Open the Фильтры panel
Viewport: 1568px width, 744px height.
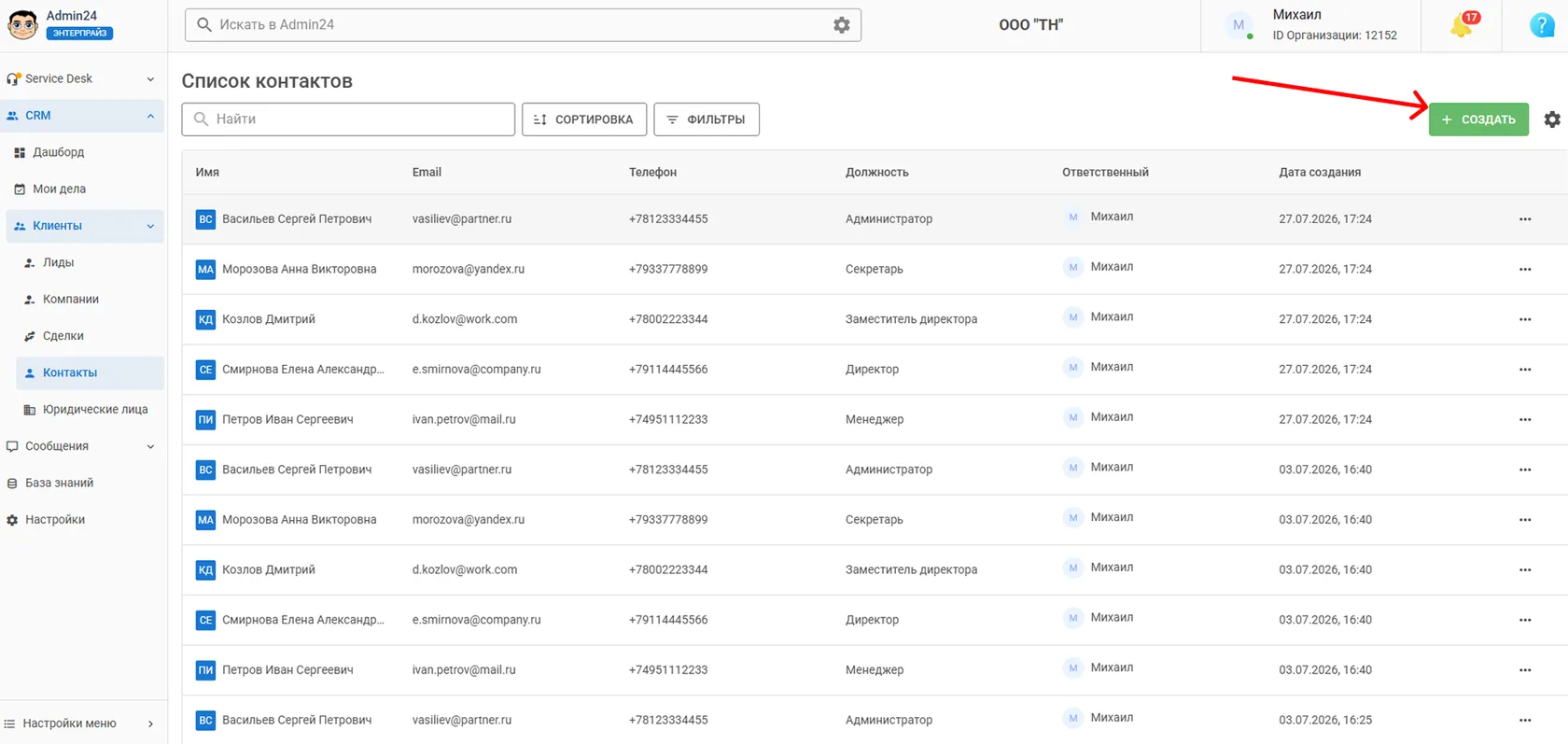[x=707, y=119]
